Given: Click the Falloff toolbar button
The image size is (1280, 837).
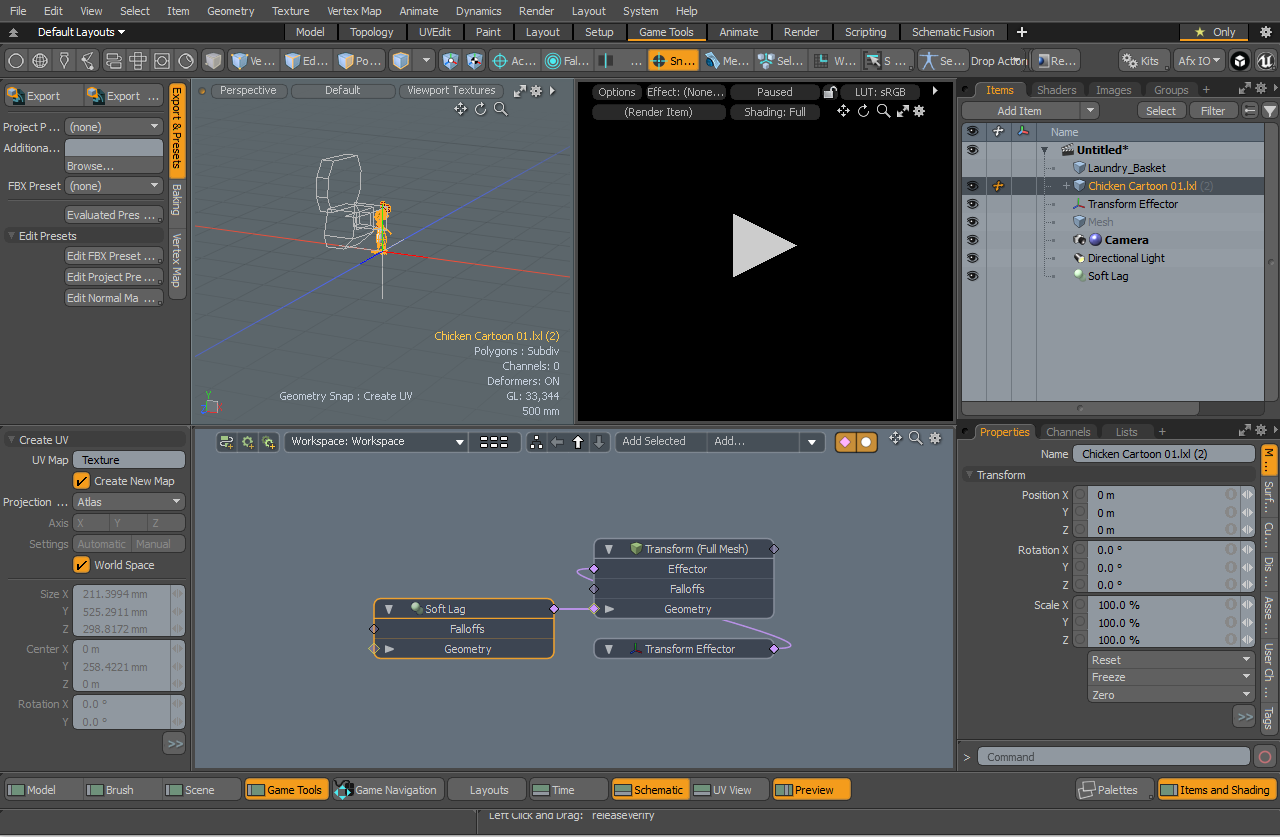Looking at the screenshot, I should pyautogui.click(x=567, y=61).
